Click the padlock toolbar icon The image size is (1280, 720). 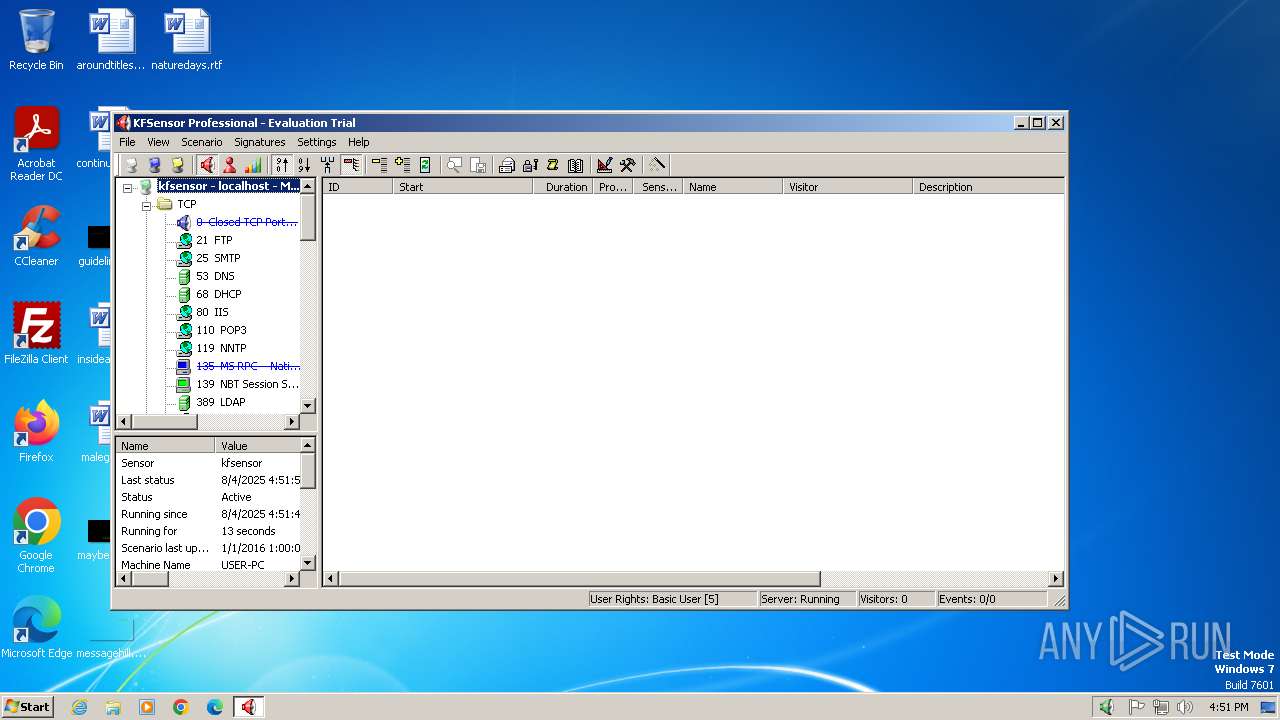(x=530, y=165)
